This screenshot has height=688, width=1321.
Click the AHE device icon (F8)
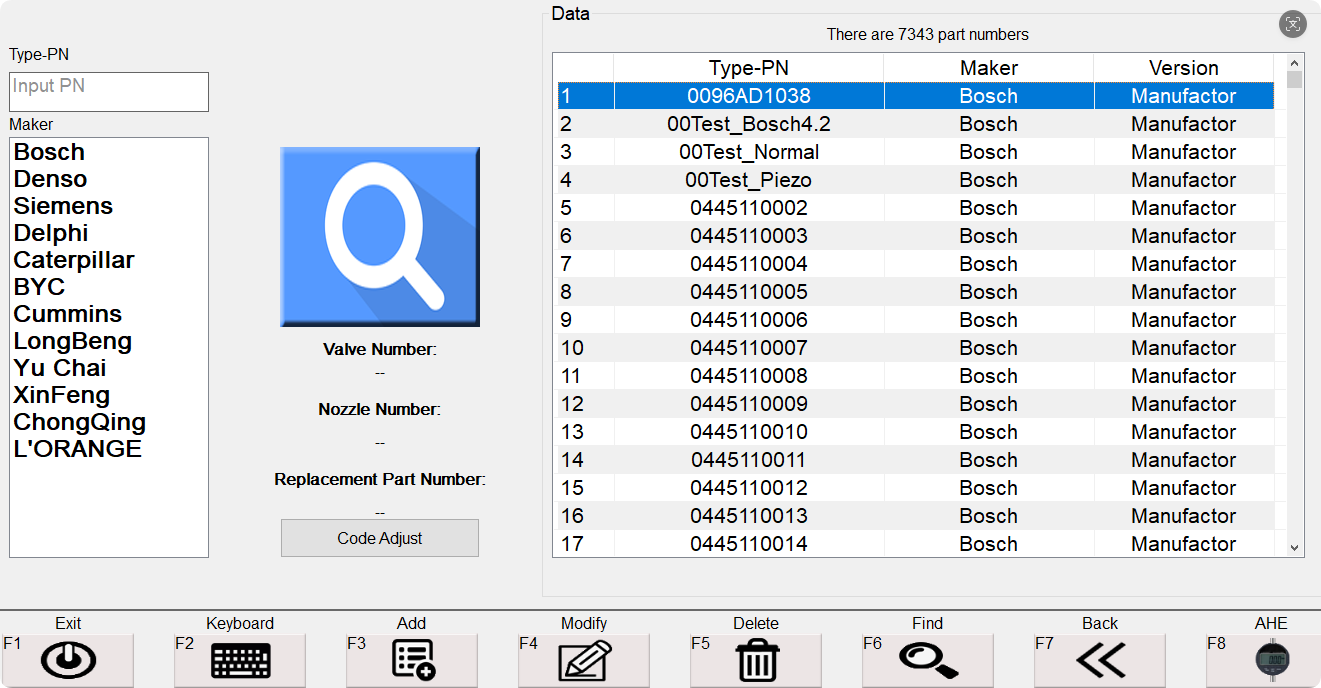1271,660
